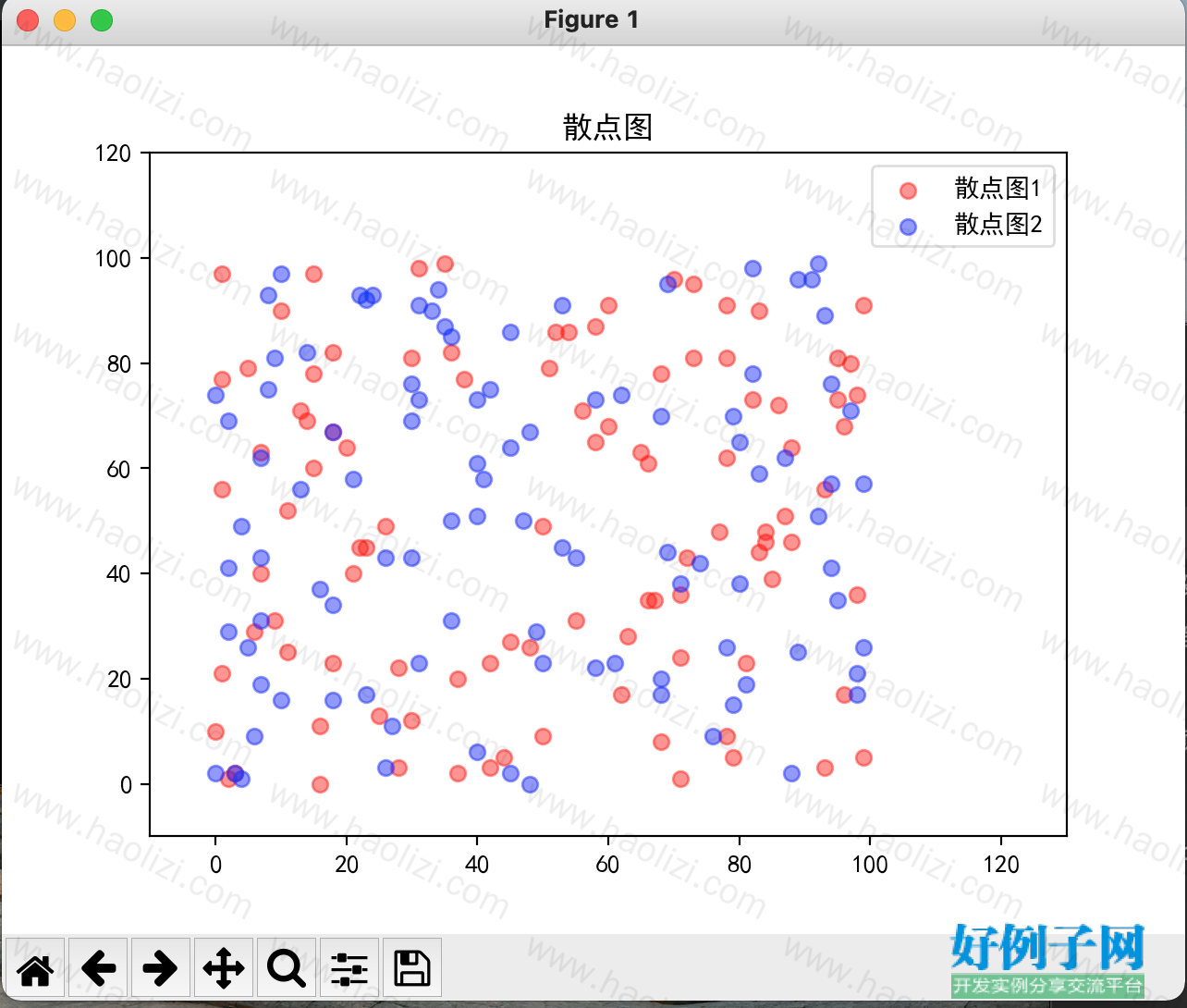Activate the Zoom to rectangle tool
This screenshot has height=1008, width=1187.
(287, 968)
